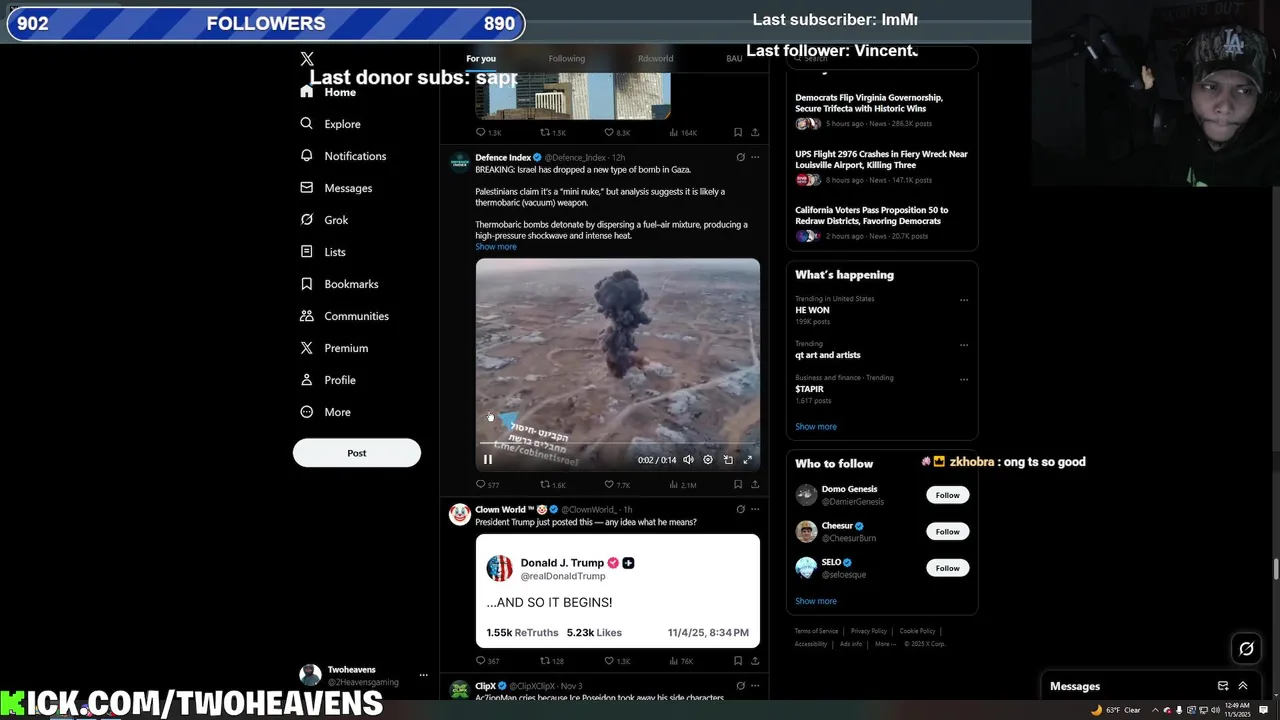Open the floating Grok button
Screen dimensions: 1280x720
(1246, 649)
